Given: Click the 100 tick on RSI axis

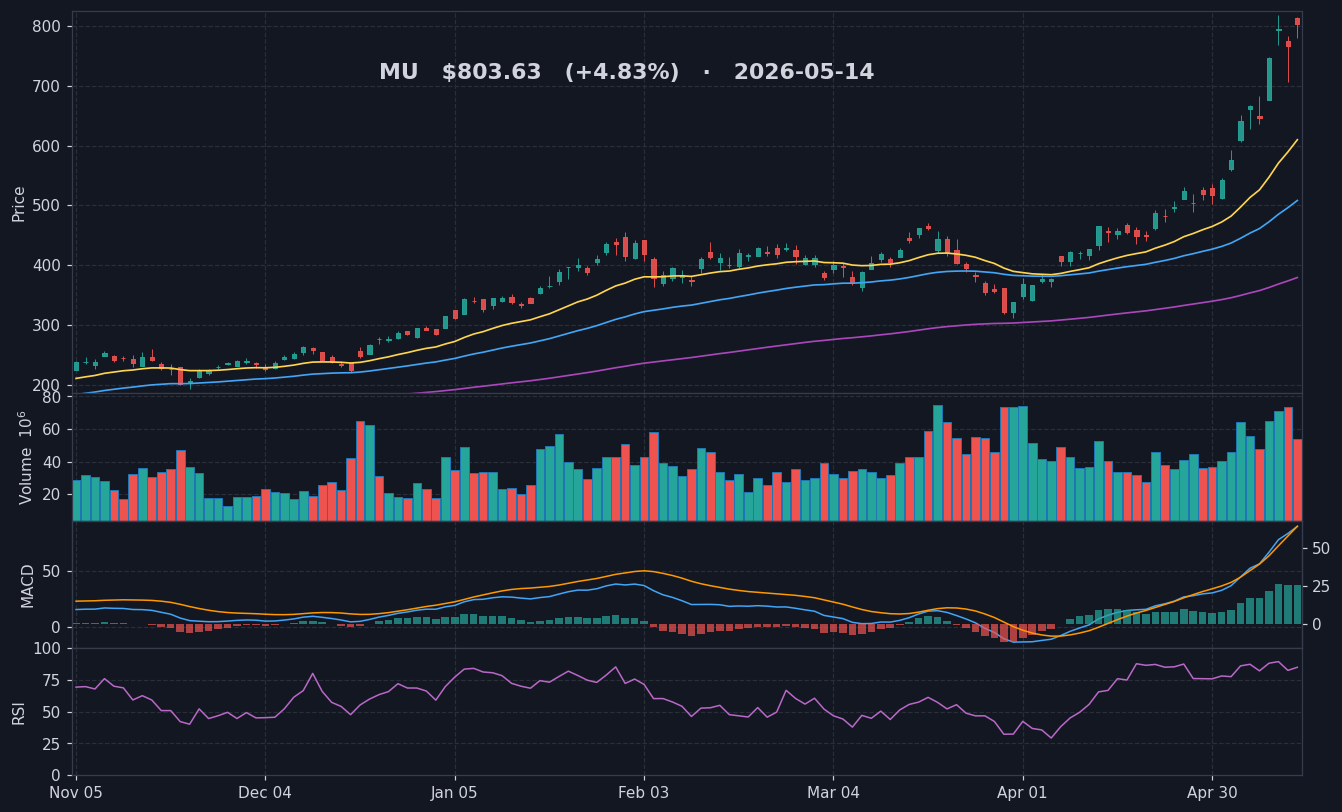Looking at the screenshot, I should coord(46,649).
